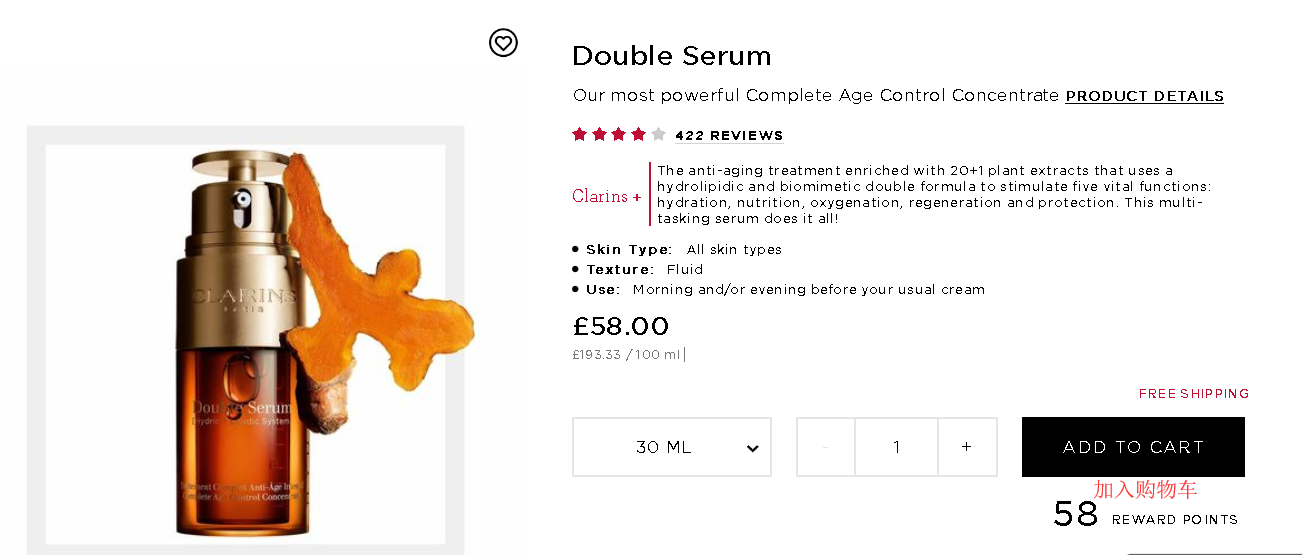Click the red Chinese add-to-cart caption
The image size is (1302, 555).
tap(1145, 489)
